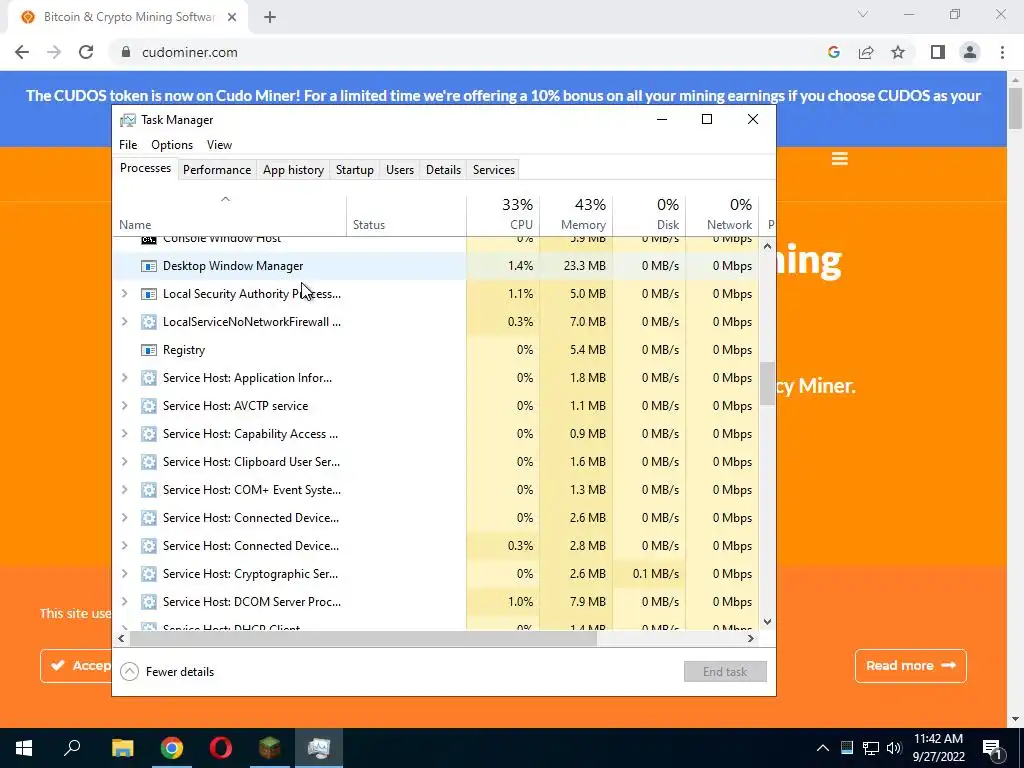
Task: Expand Service Host: Capability Access row
Action: (125, 434)
